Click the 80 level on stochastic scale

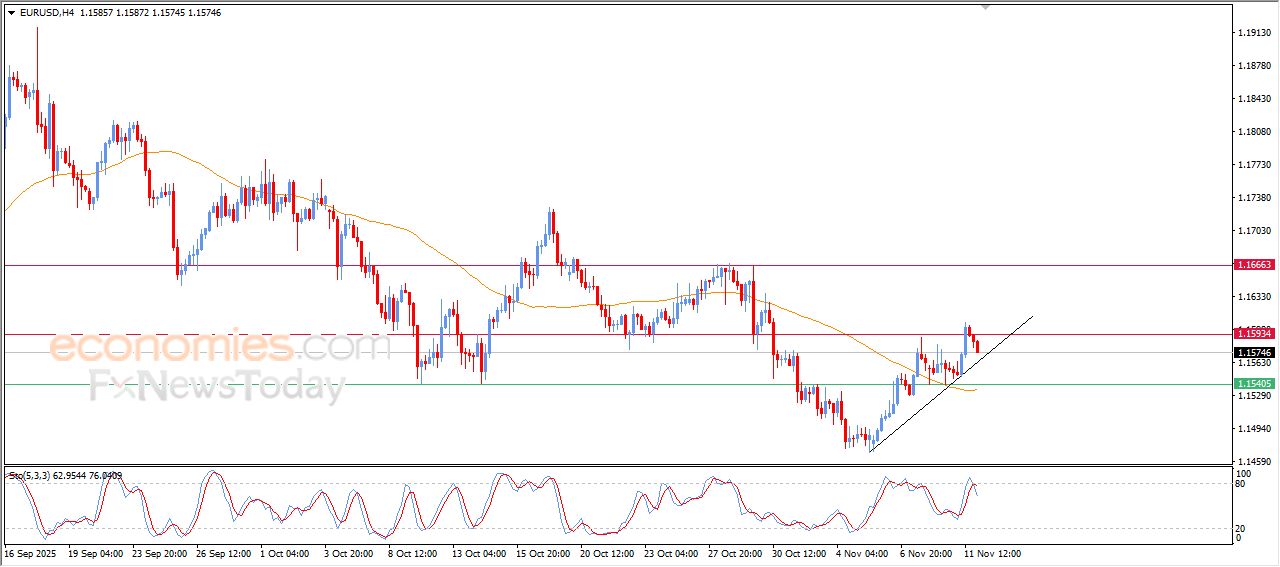(1241, 484)
